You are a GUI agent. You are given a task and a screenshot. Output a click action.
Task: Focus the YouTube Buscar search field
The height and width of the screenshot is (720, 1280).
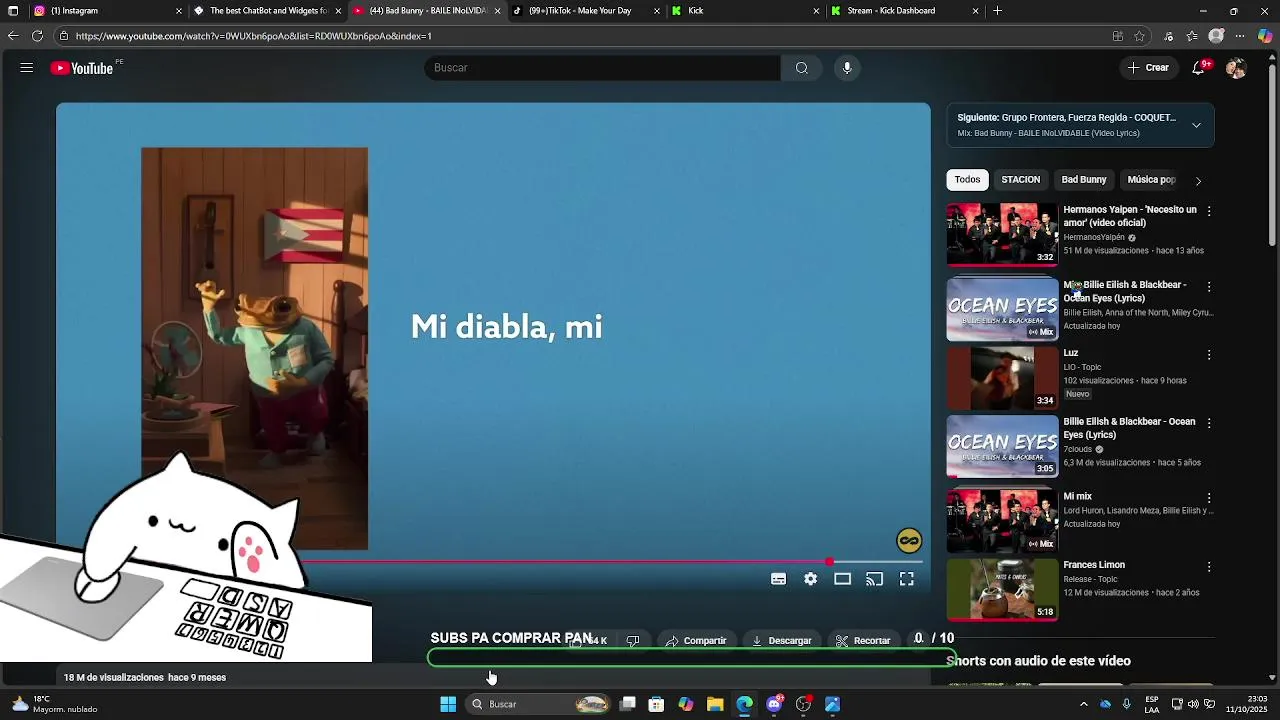pyautogui.click(x=602, y=68)
